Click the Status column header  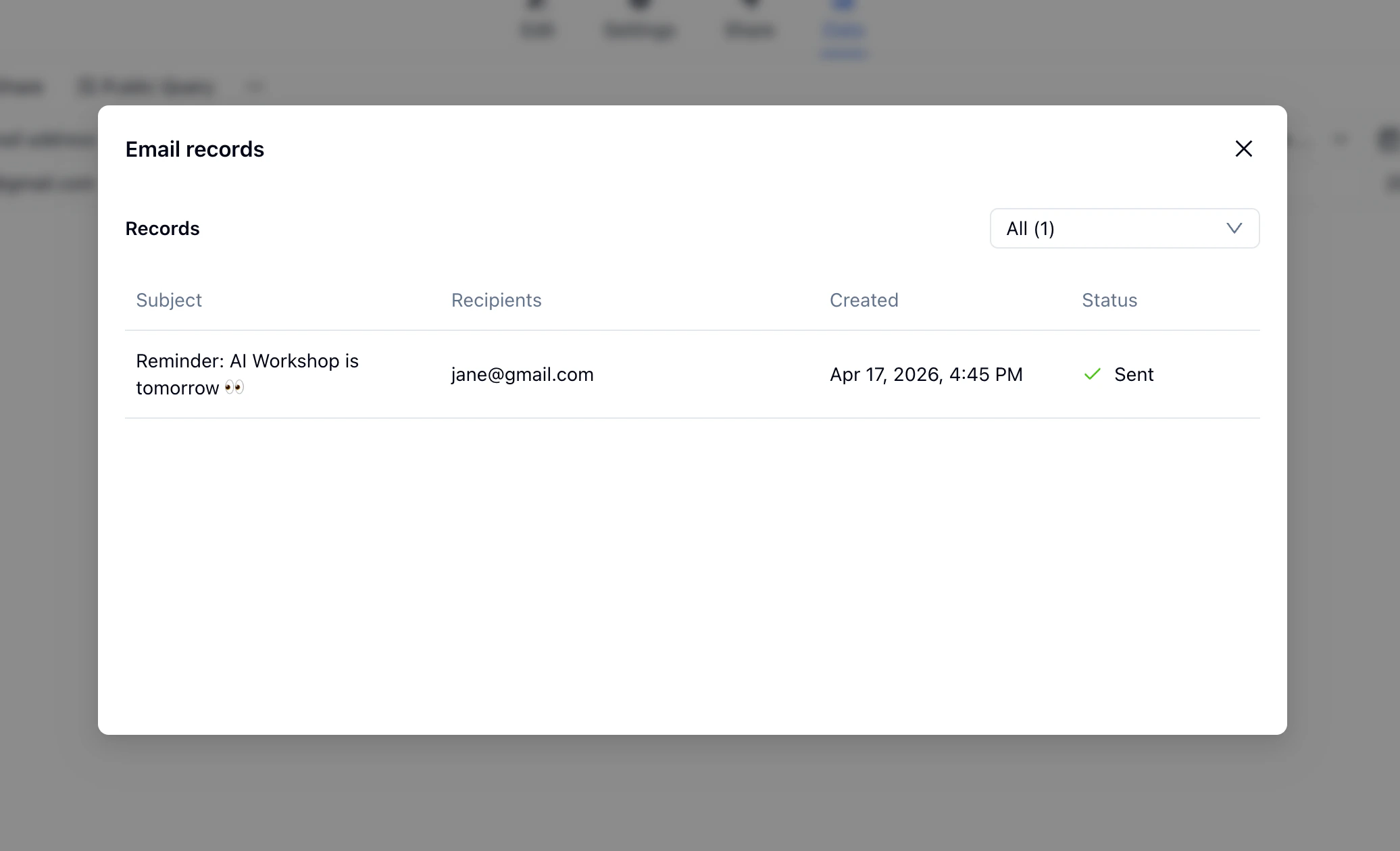[1109, 300]
